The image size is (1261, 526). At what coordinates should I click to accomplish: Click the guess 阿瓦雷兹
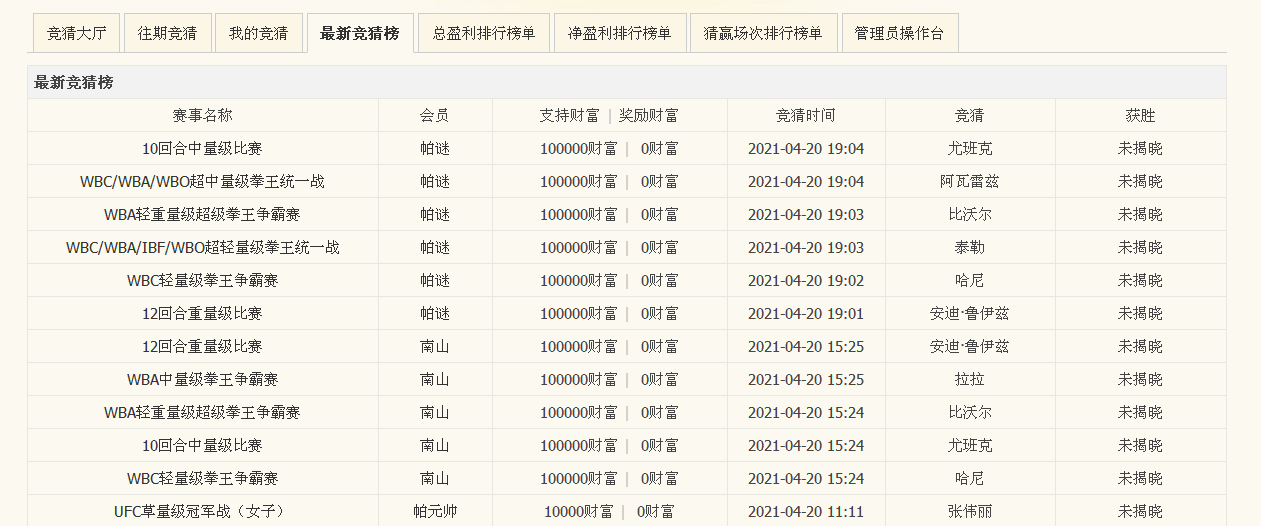tap(969, 181)
